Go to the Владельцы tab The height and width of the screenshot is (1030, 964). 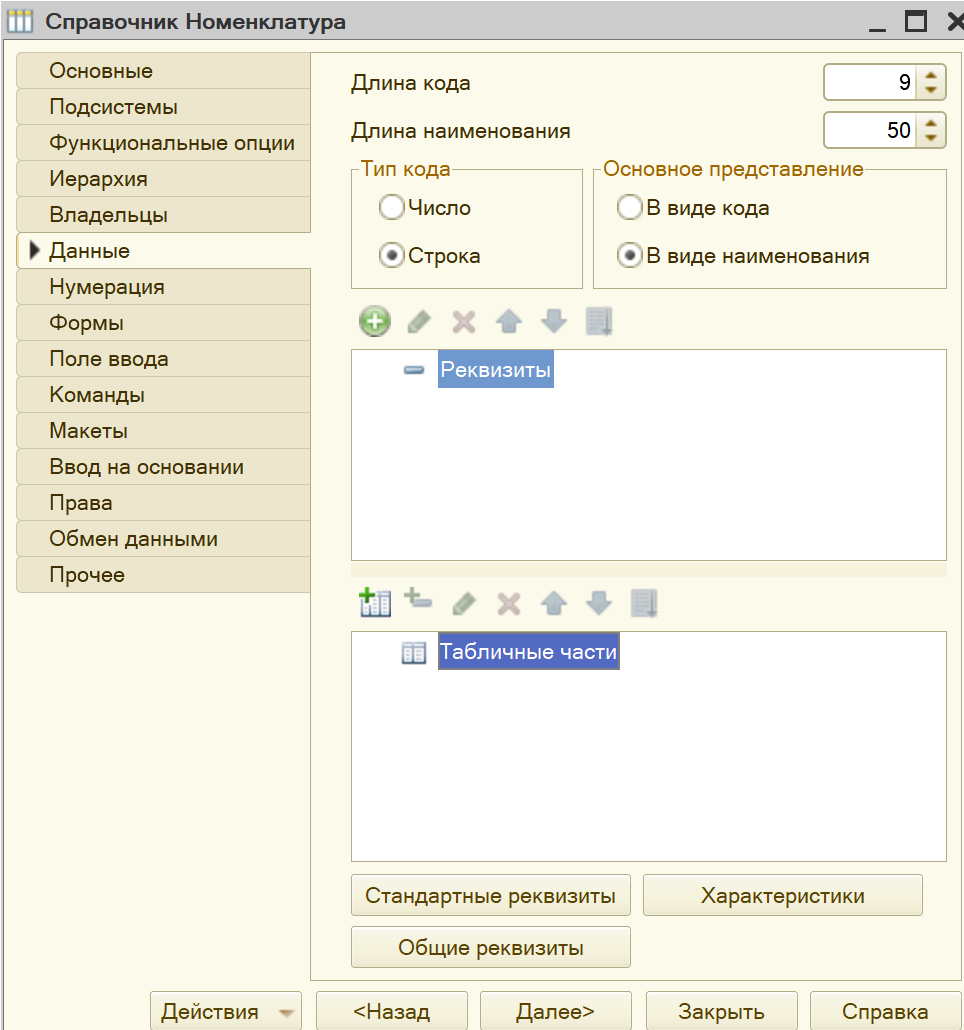click(164, 215)
